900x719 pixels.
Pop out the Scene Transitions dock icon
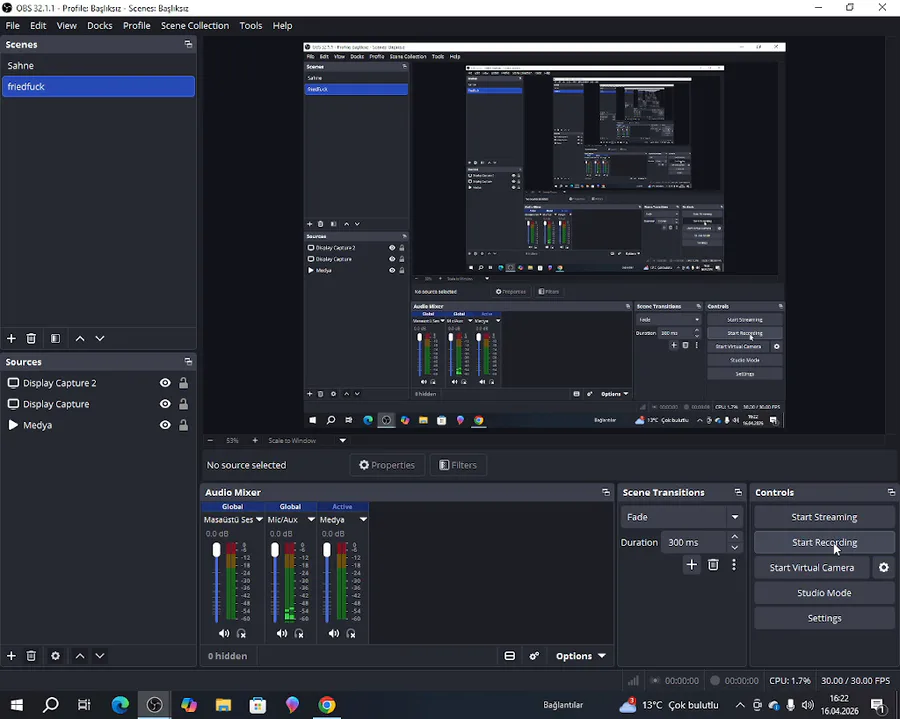[x=738, y=492]
